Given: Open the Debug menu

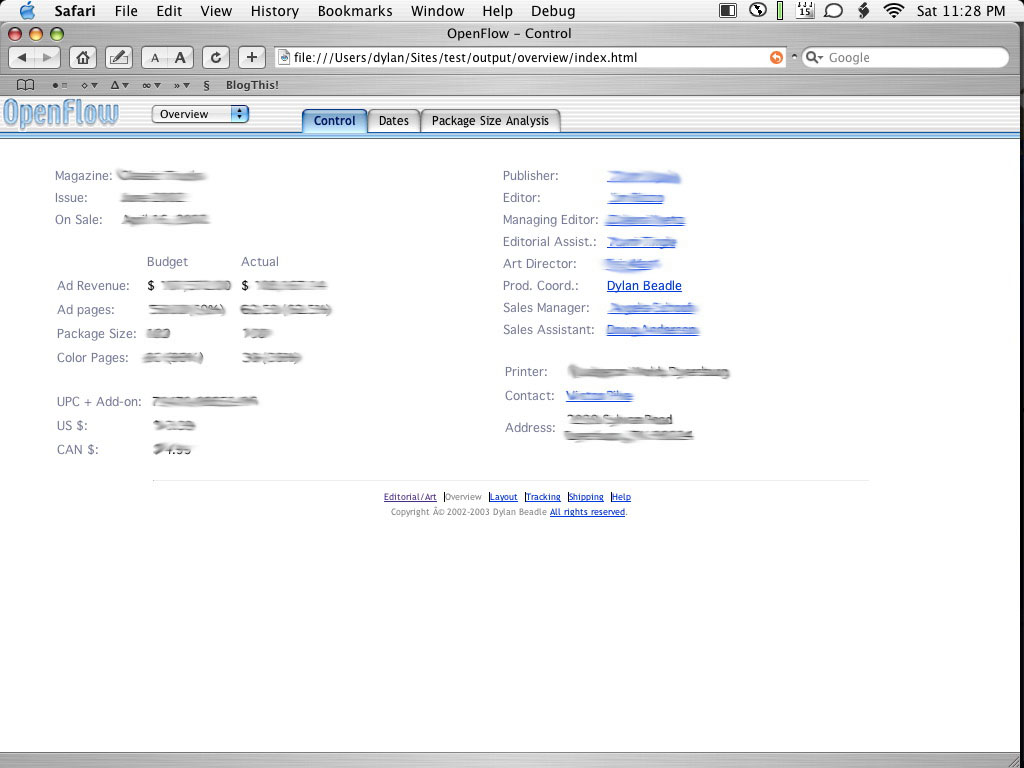Looking at the screenshot, I should click(553, 11).
